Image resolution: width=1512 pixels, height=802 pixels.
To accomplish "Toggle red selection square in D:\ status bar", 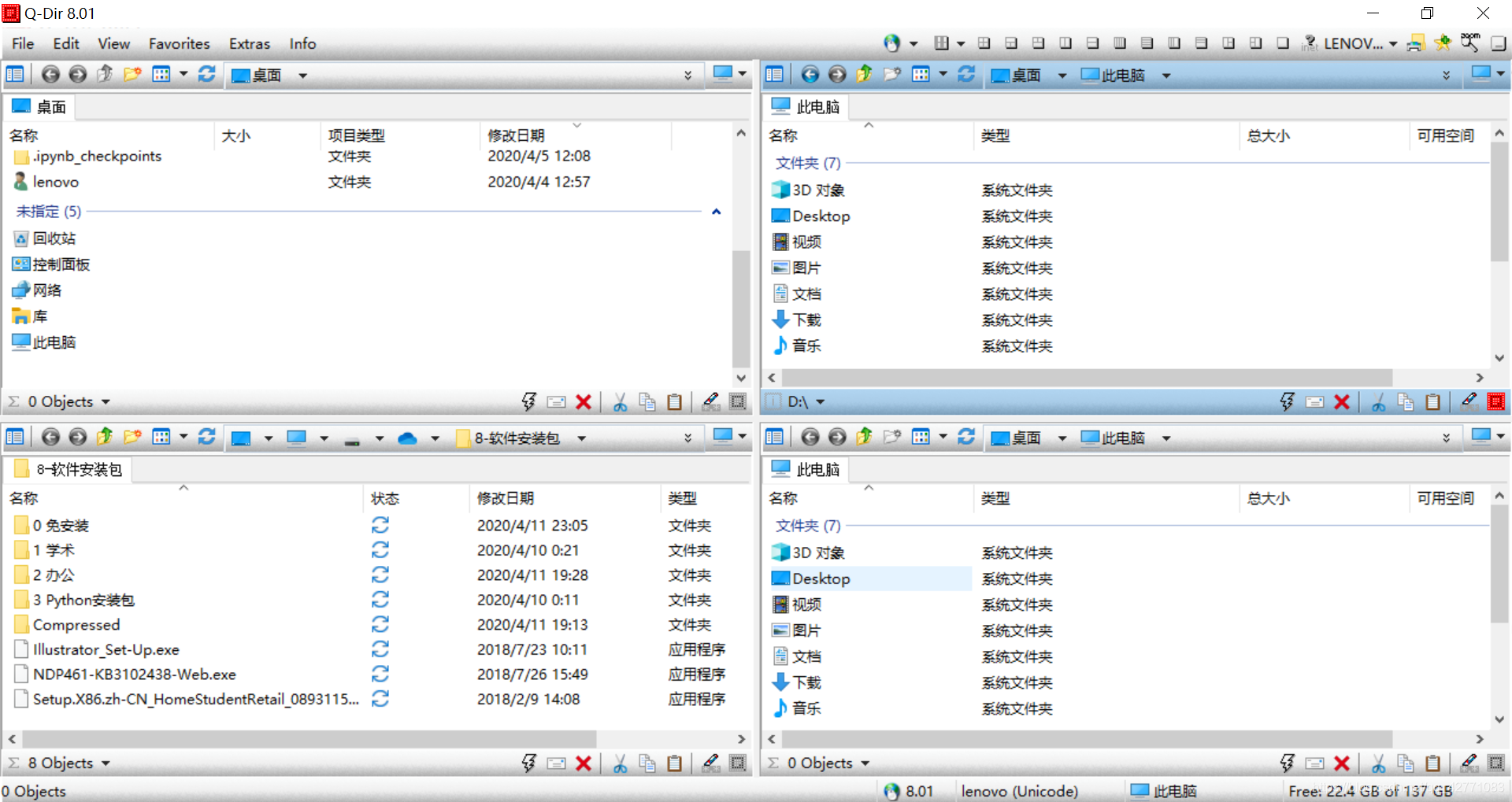I will [1496, 402].
